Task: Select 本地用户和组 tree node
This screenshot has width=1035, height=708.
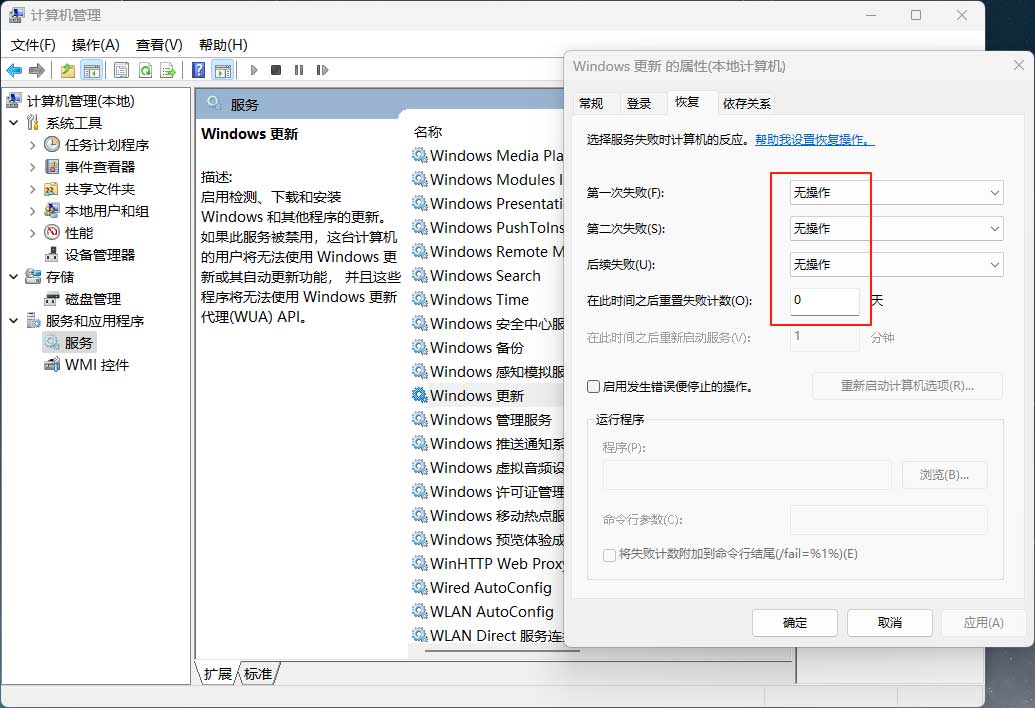Action: tap(106, 211)
